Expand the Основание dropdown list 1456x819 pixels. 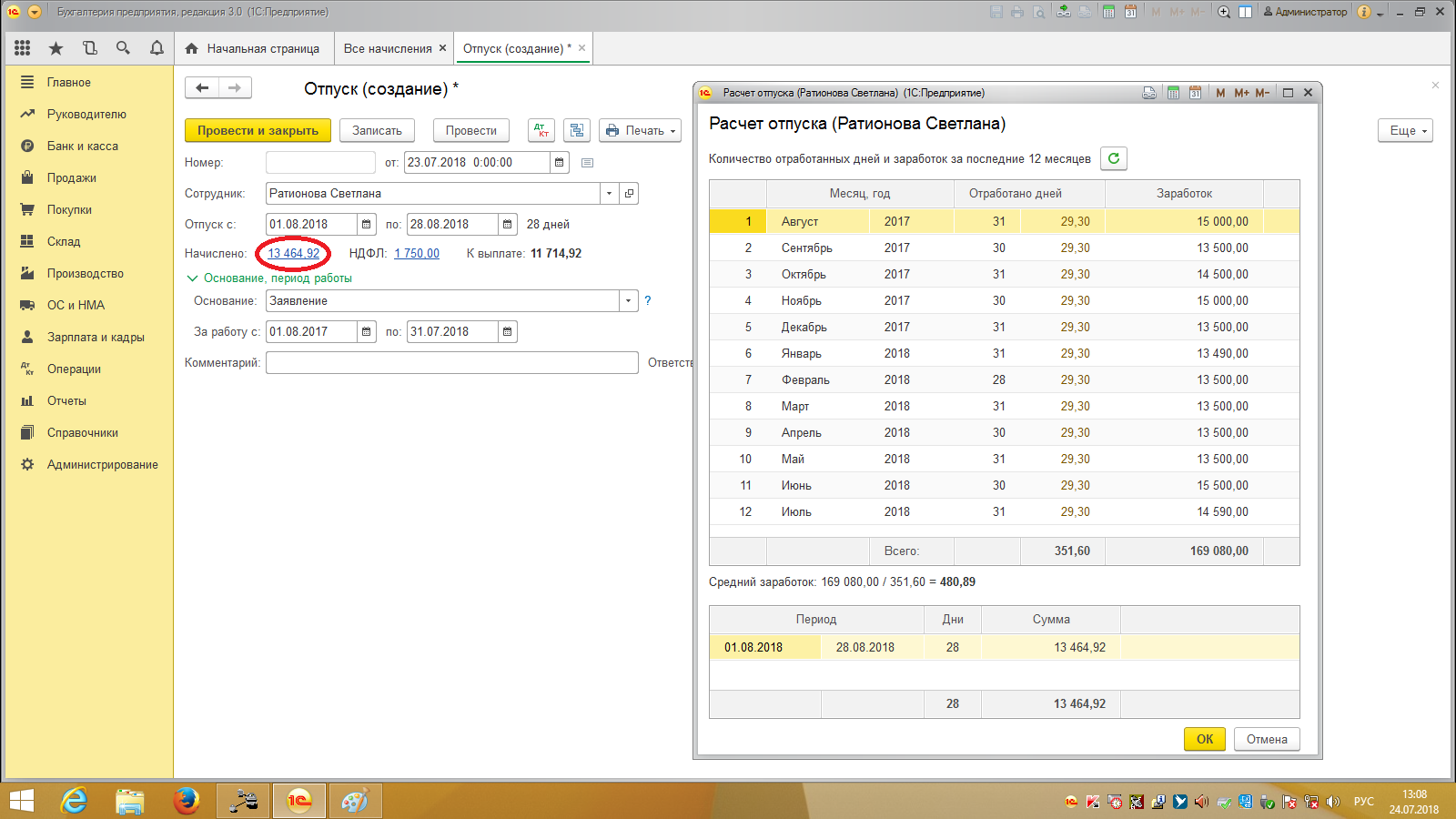click(628, 301)
